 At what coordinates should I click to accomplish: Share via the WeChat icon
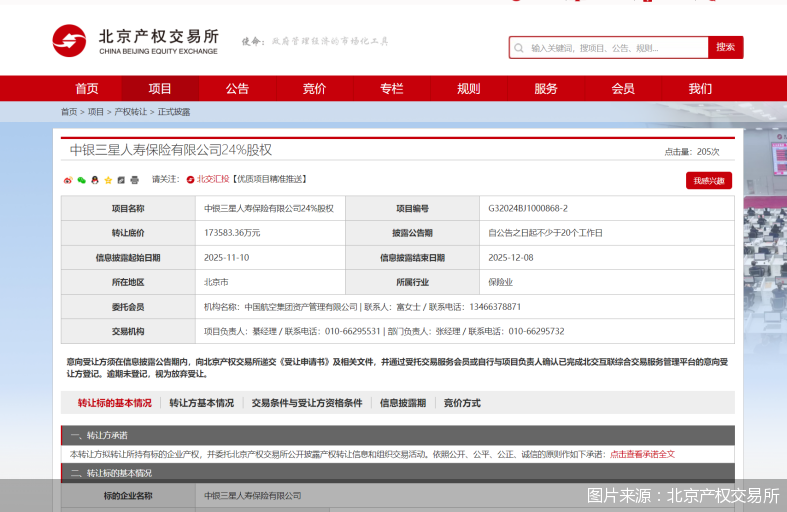[x=81, y=180]
